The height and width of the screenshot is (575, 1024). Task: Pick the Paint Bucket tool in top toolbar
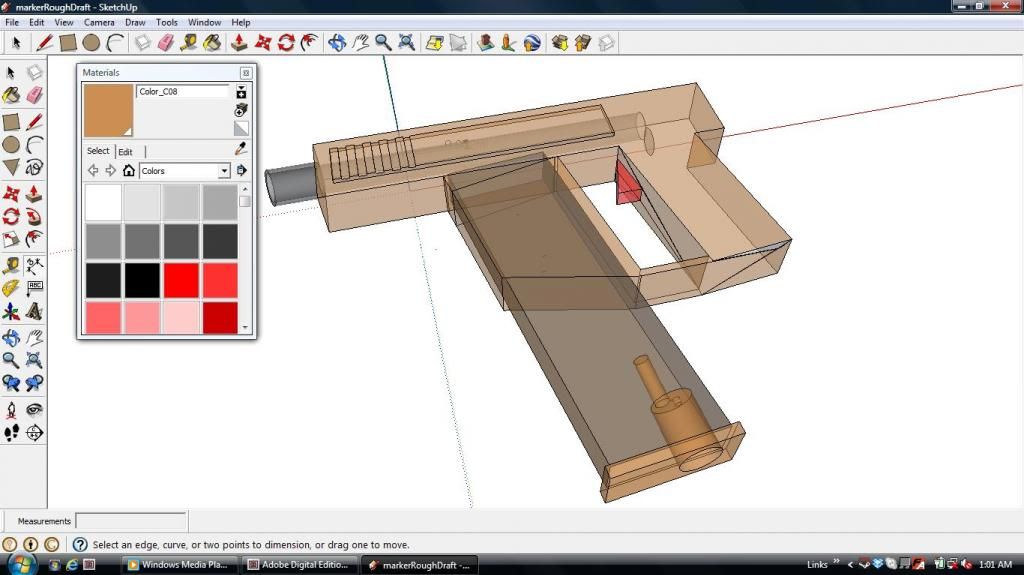pos(212,43)
